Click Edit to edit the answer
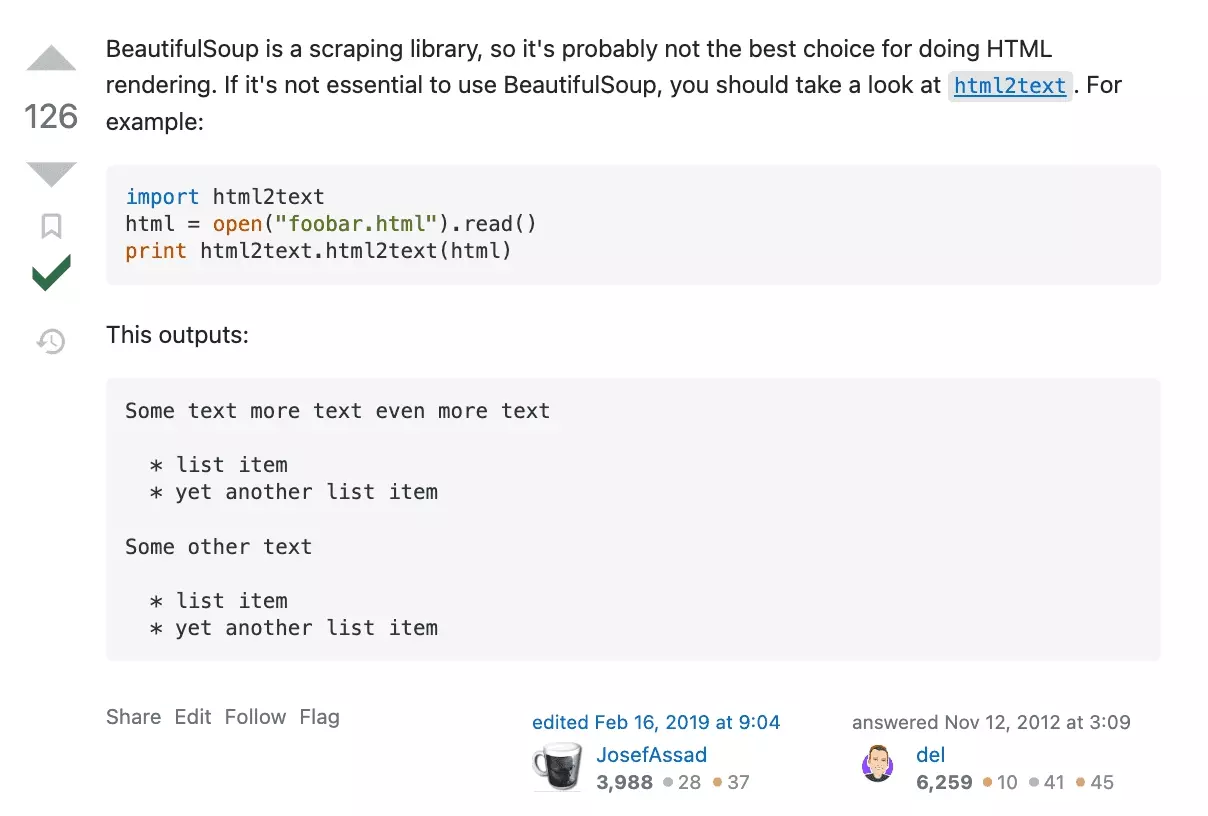Viewport: 1208px width, 816px height. tap(193, 717)
